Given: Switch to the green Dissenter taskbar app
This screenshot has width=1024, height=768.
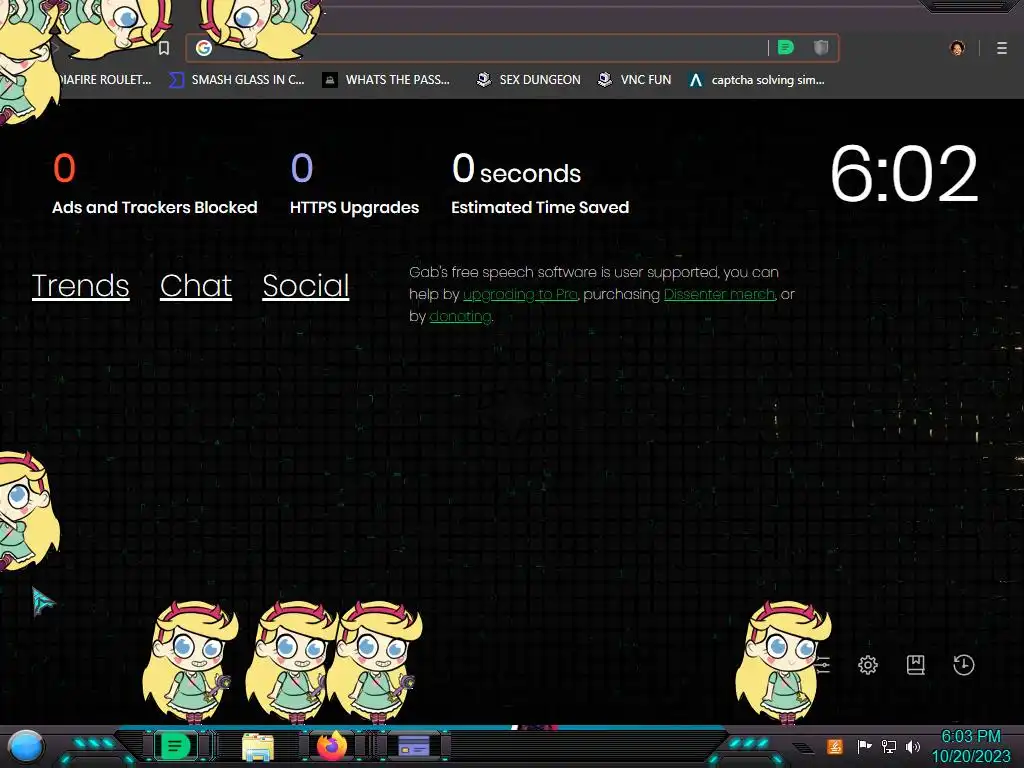Looking at the screenshot, I should coord(175,746).
